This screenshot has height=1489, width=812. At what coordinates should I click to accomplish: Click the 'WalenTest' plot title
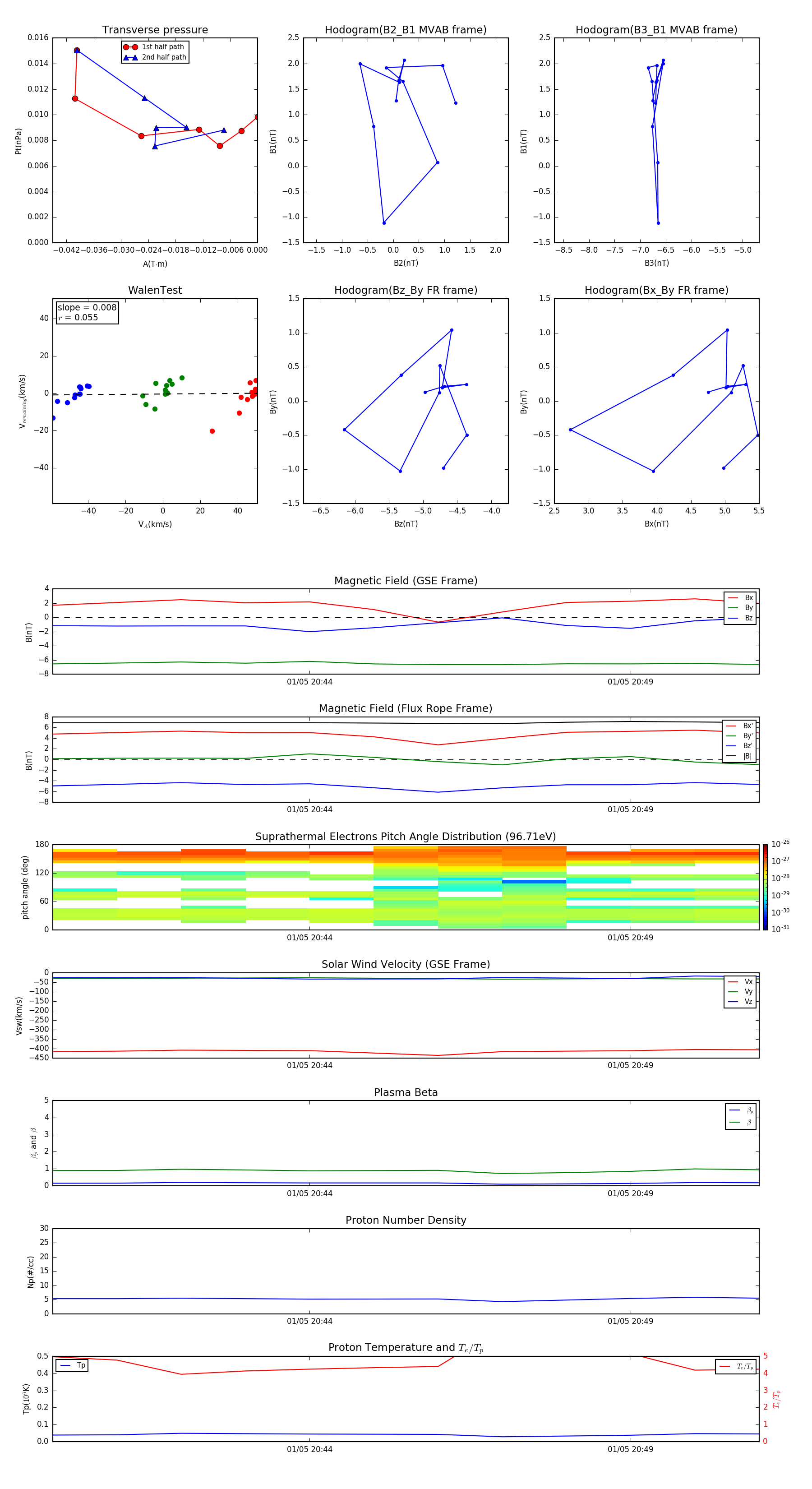coord(155,290)
